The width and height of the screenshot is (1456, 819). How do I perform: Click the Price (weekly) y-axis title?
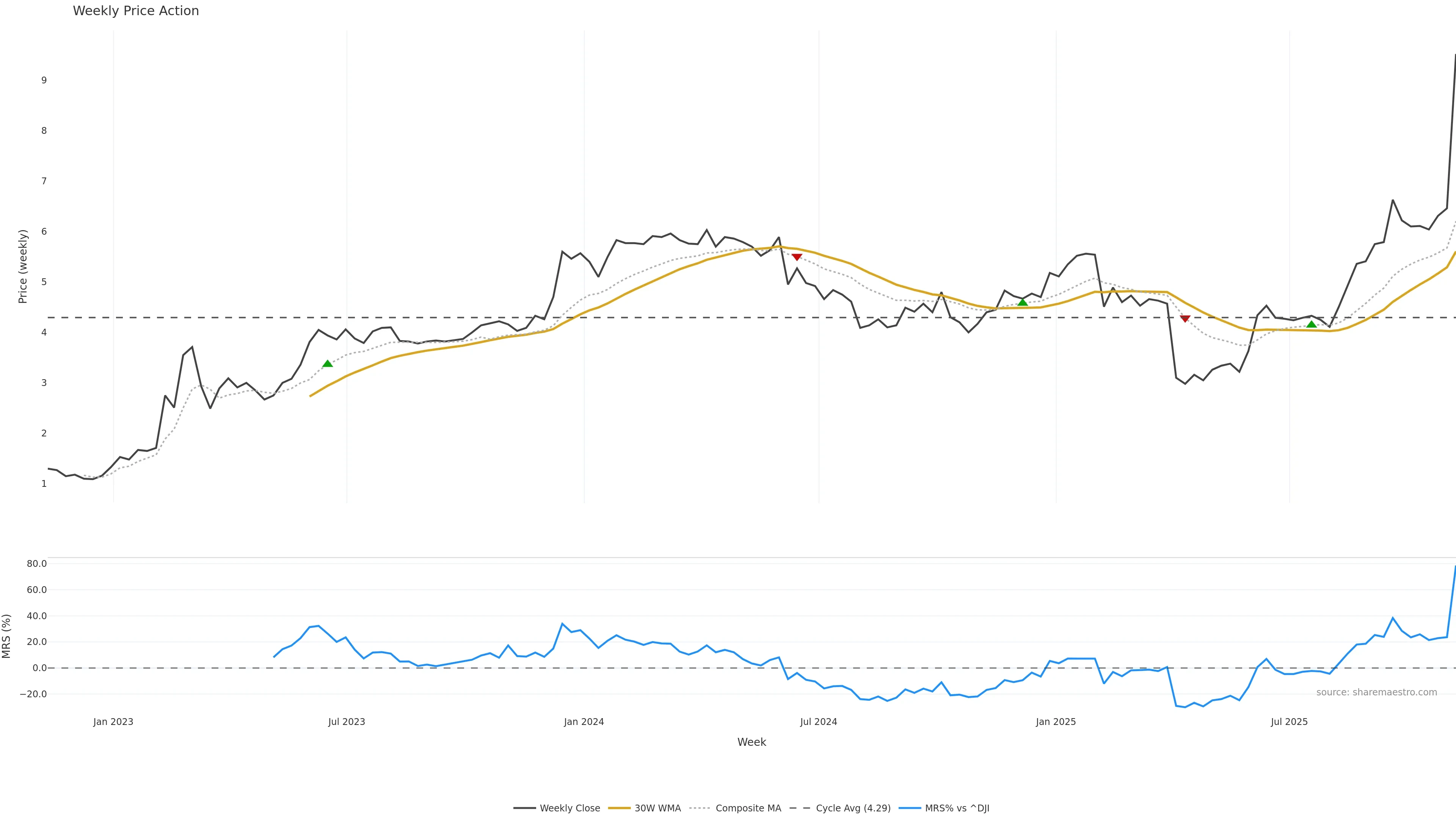tap(23, 266)
